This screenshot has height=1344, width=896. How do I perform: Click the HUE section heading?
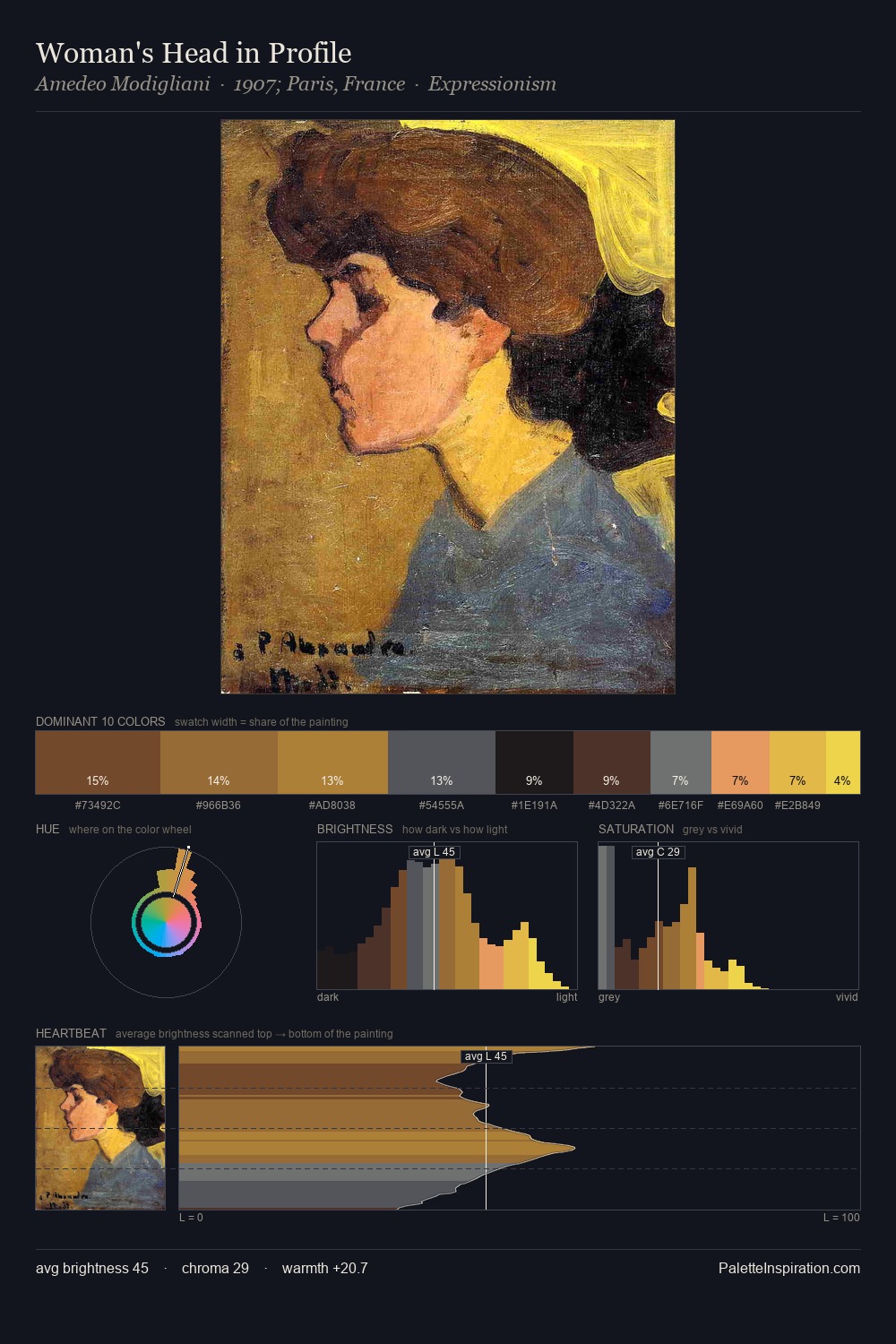[47, 829]
